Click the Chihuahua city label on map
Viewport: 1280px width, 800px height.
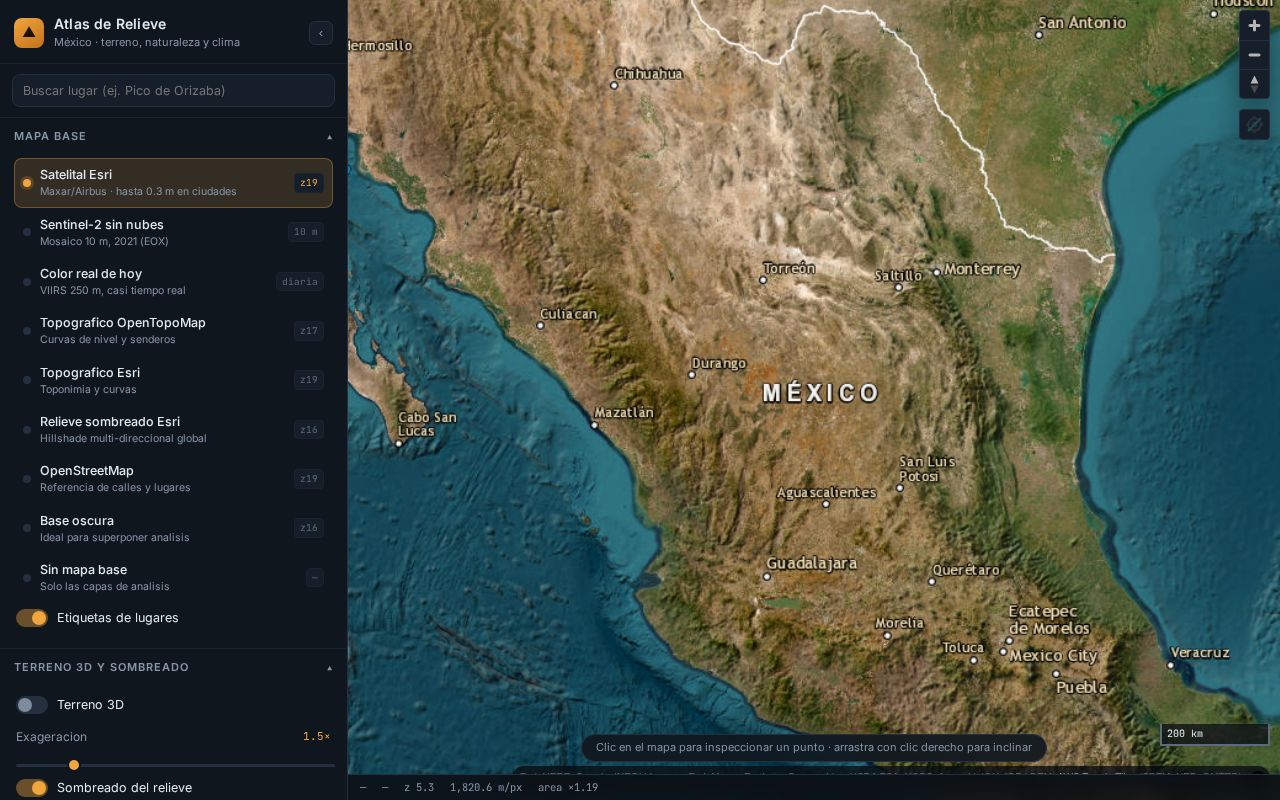tap(648, 73)
